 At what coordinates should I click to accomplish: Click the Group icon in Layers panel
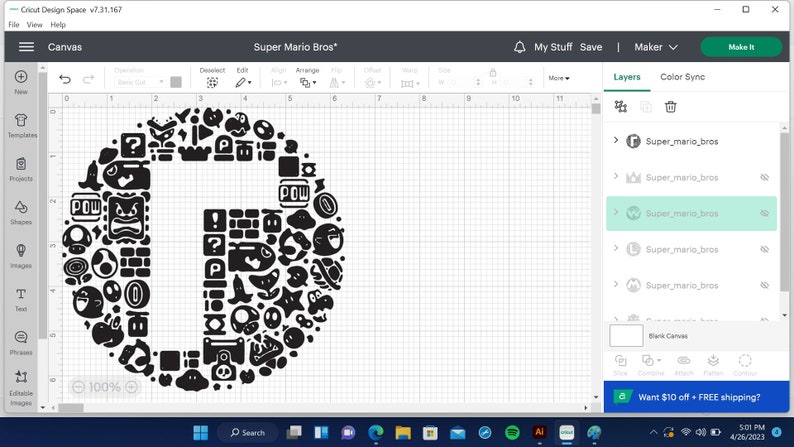[x=621, y=107]
